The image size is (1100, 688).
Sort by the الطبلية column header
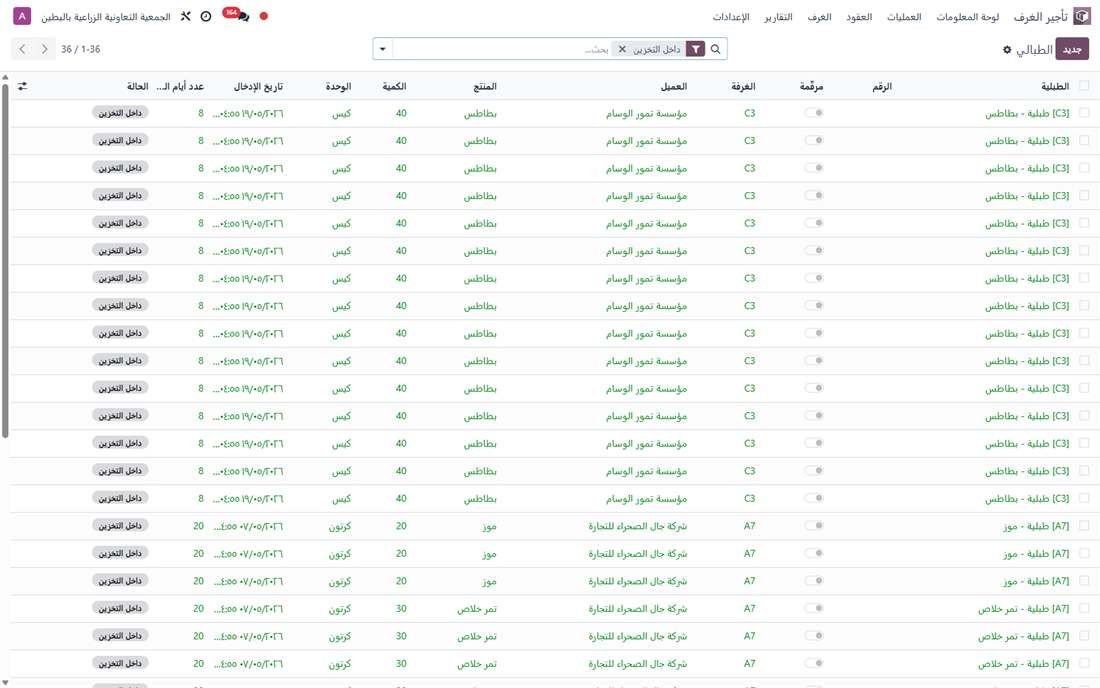1054,86
